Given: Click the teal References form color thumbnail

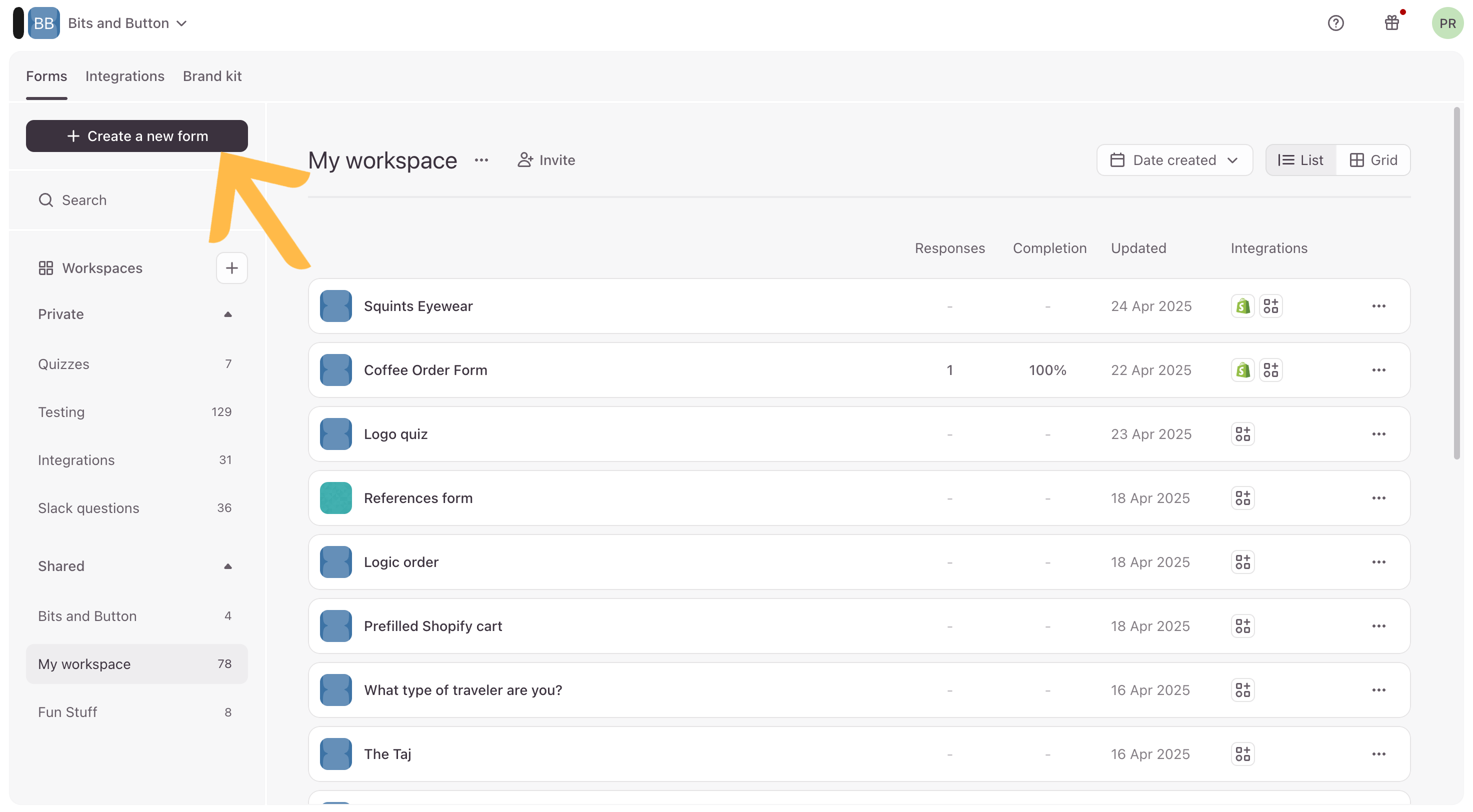Looking at the screenshot, I should (335, 498).
